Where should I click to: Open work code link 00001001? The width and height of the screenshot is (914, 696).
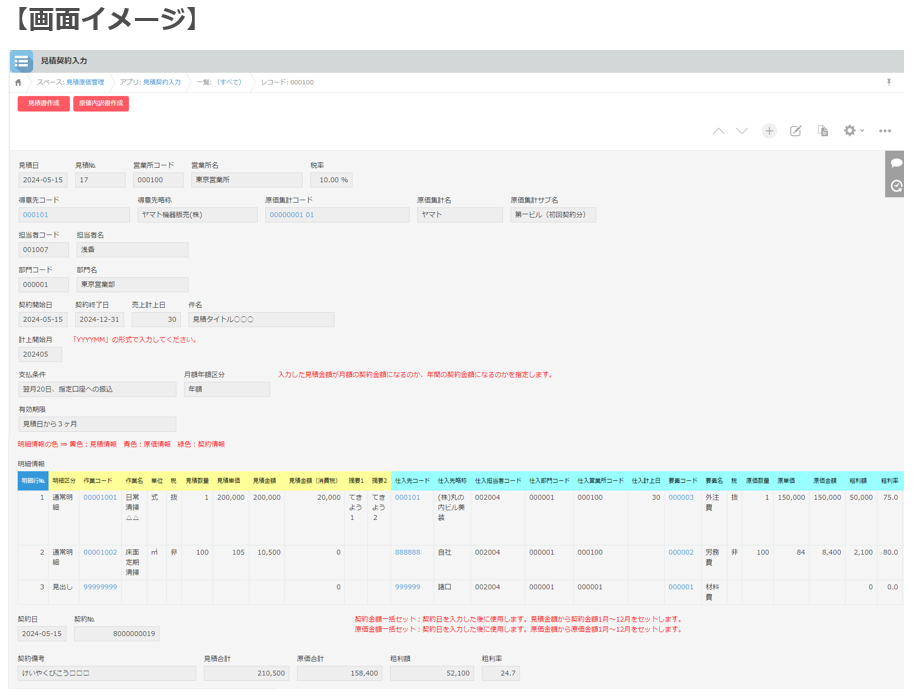100,498
